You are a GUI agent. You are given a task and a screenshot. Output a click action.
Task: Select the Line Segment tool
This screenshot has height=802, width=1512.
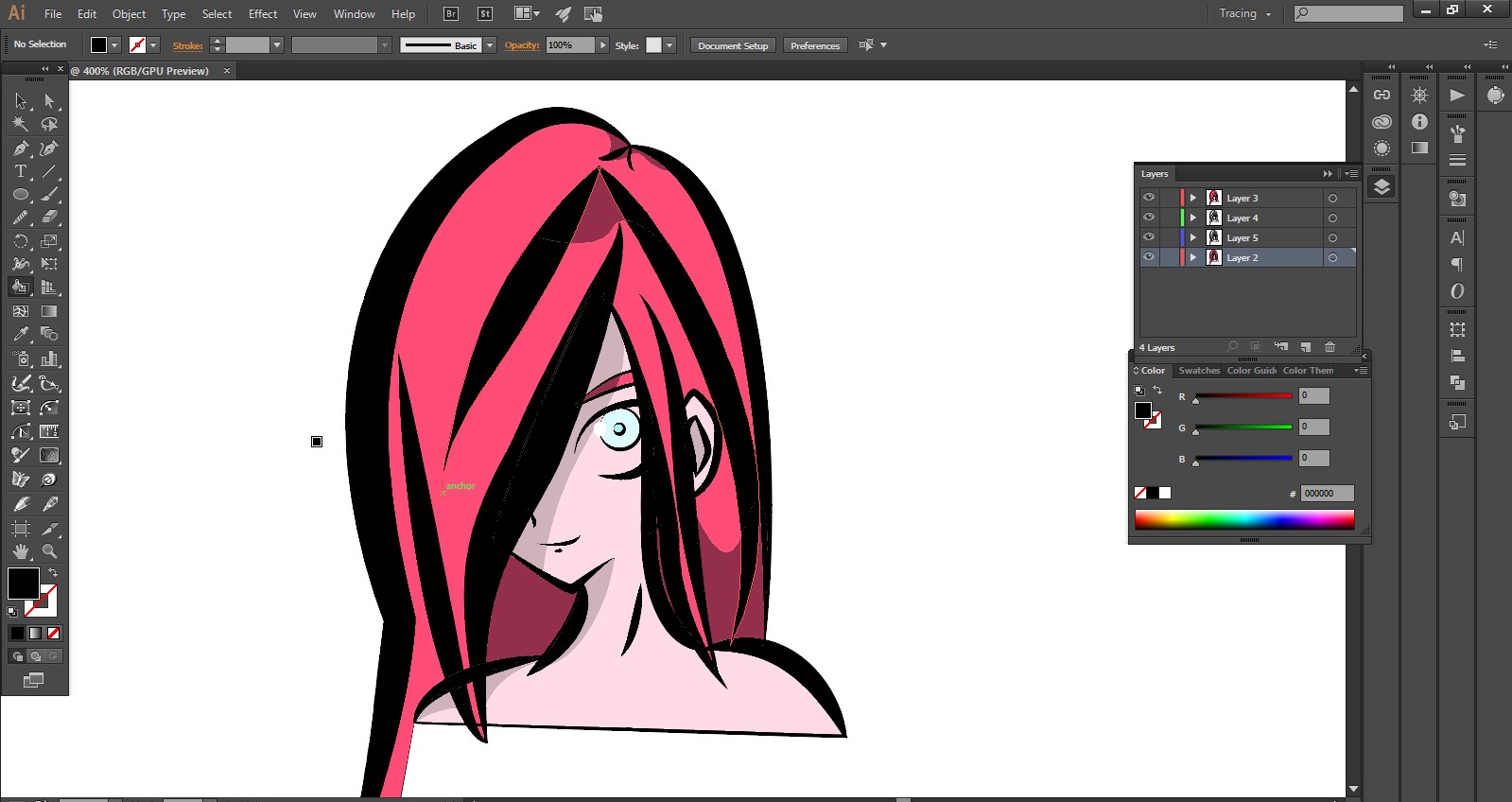point(49,171)
